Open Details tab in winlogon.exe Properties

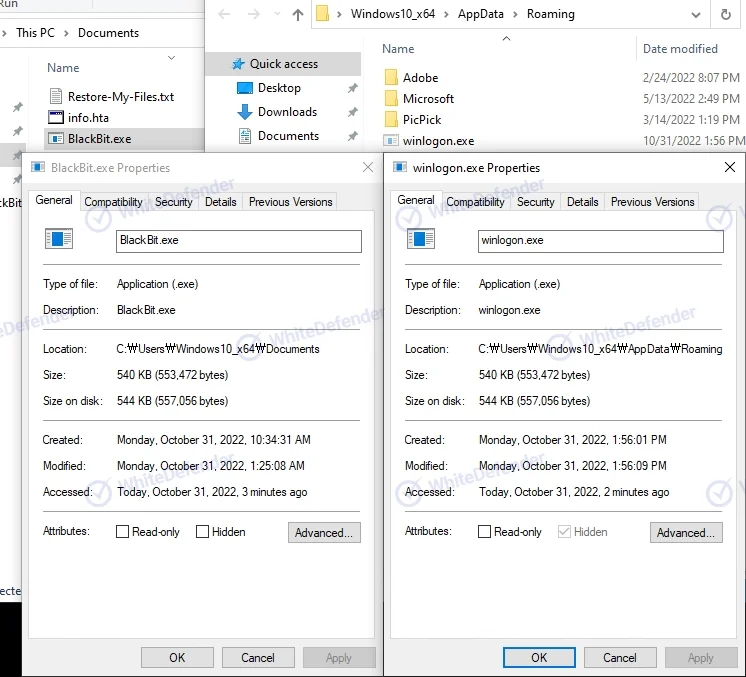pyautogui.click(x=582, y=202)
